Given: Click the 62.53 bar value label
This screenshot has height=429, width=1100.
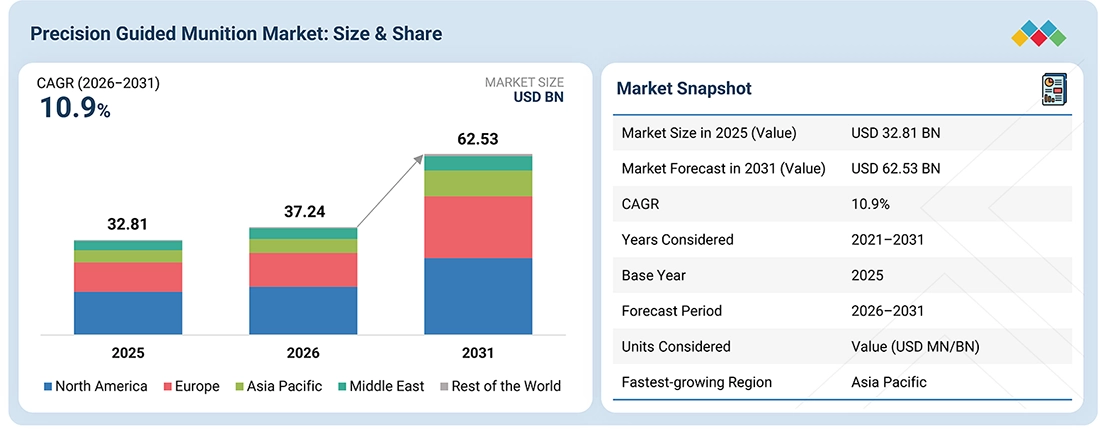Looking at the screenshot, I should click(478, 139).
